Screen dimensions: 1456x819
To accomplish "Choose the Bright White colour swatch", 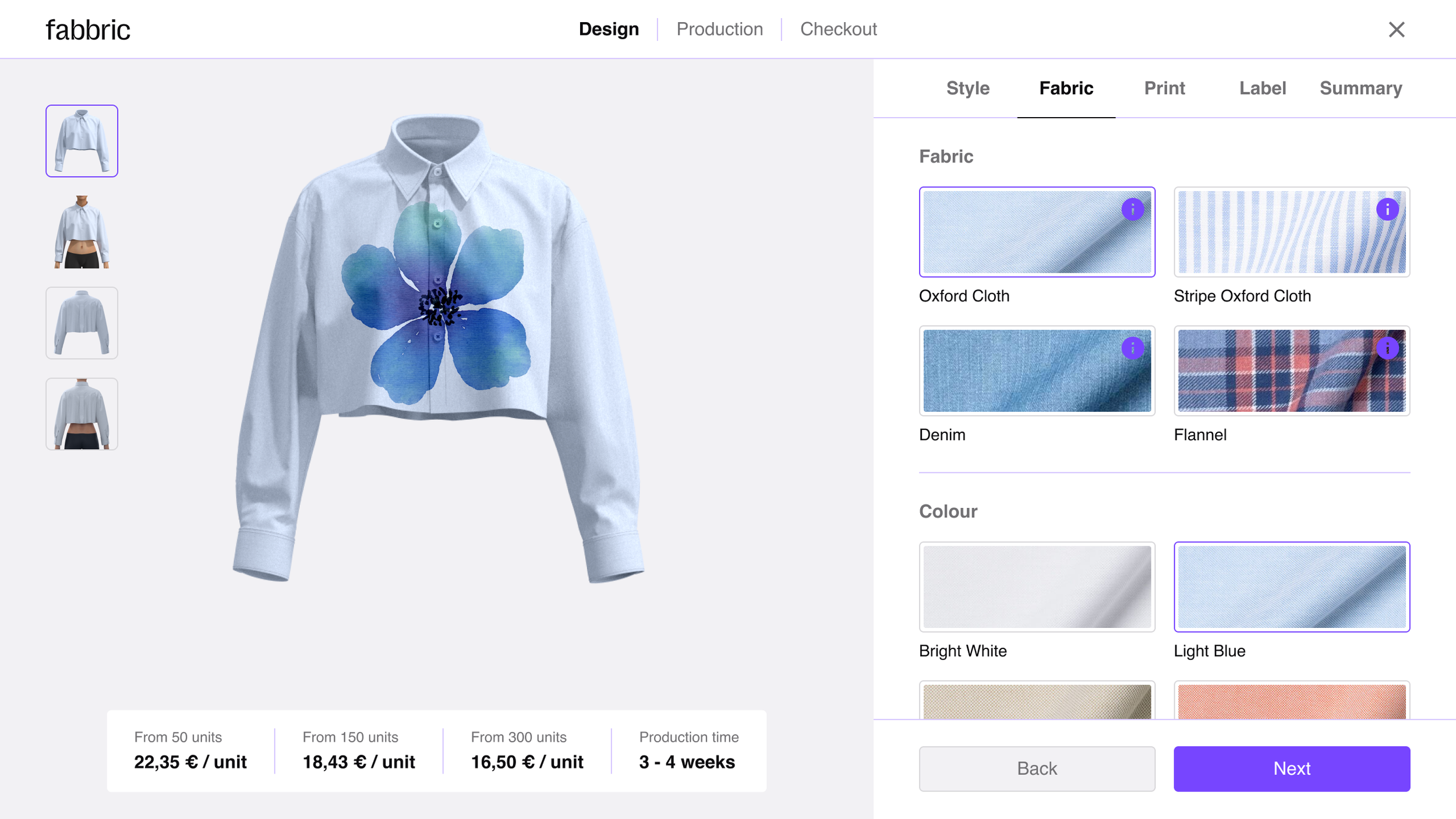I will (x=1037, y=587).
